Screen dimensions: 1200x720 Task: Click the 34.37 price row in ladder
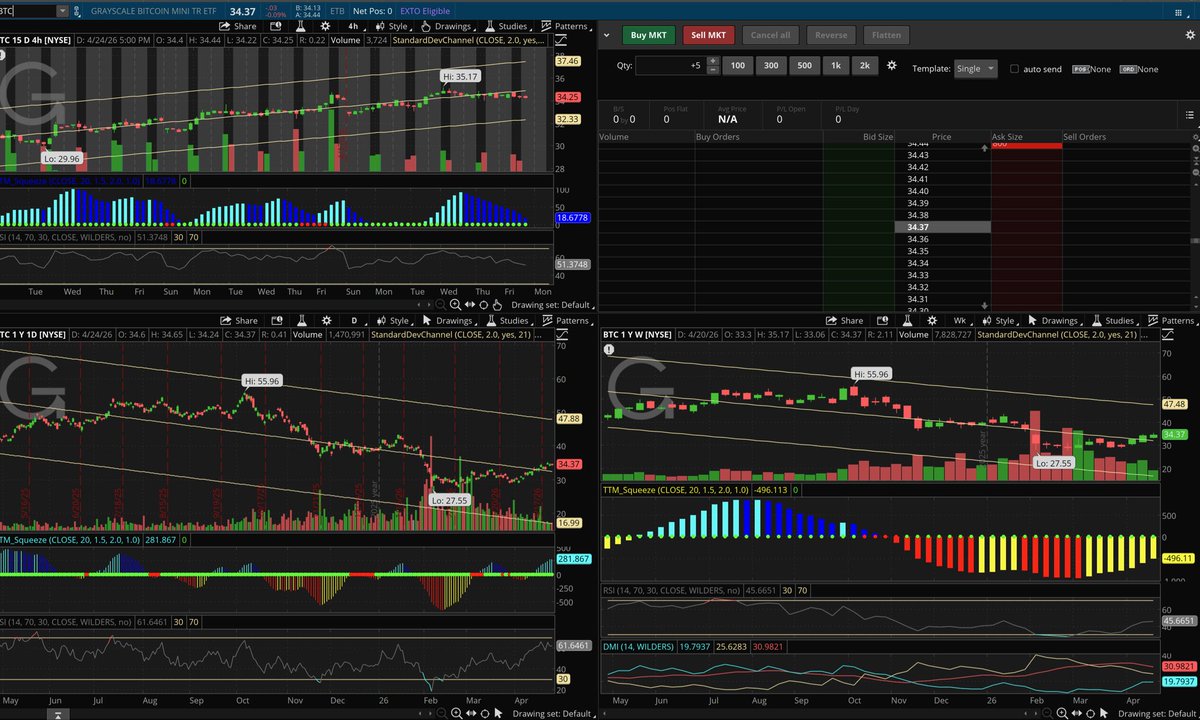click(918, 227)
